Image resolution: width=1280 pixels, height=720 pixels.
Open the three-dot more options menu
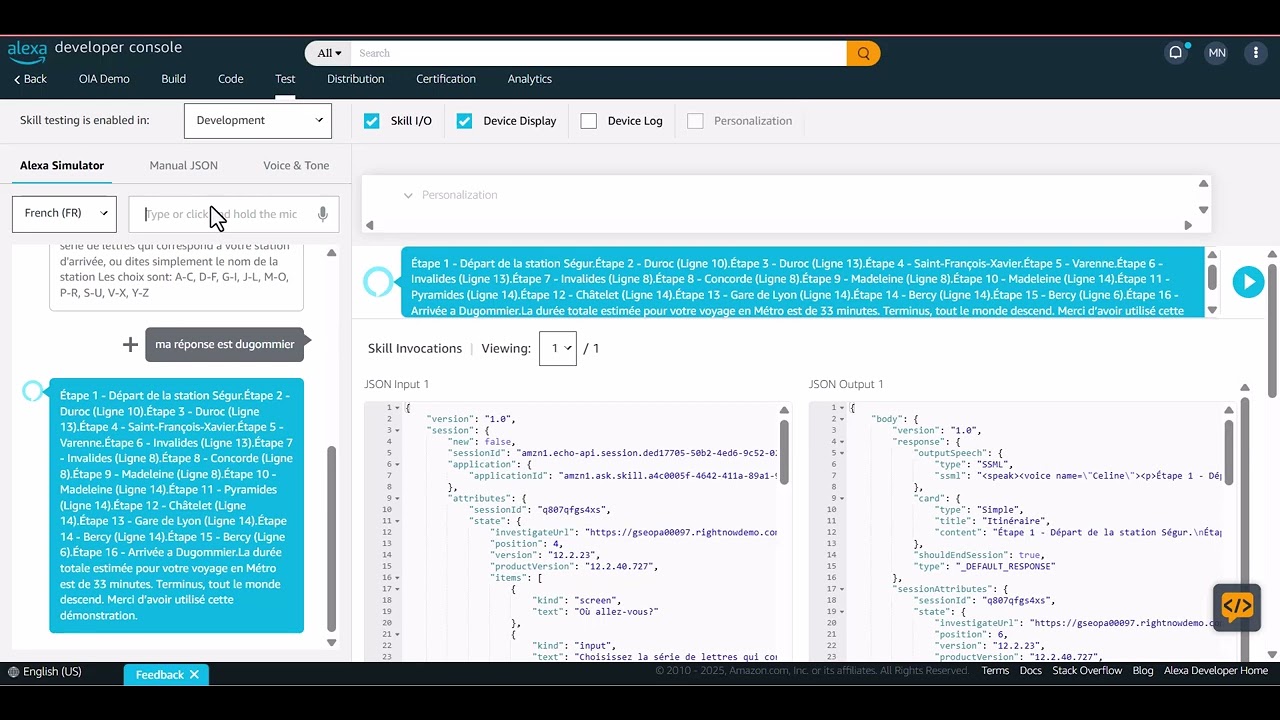[x=1256, y=53]
